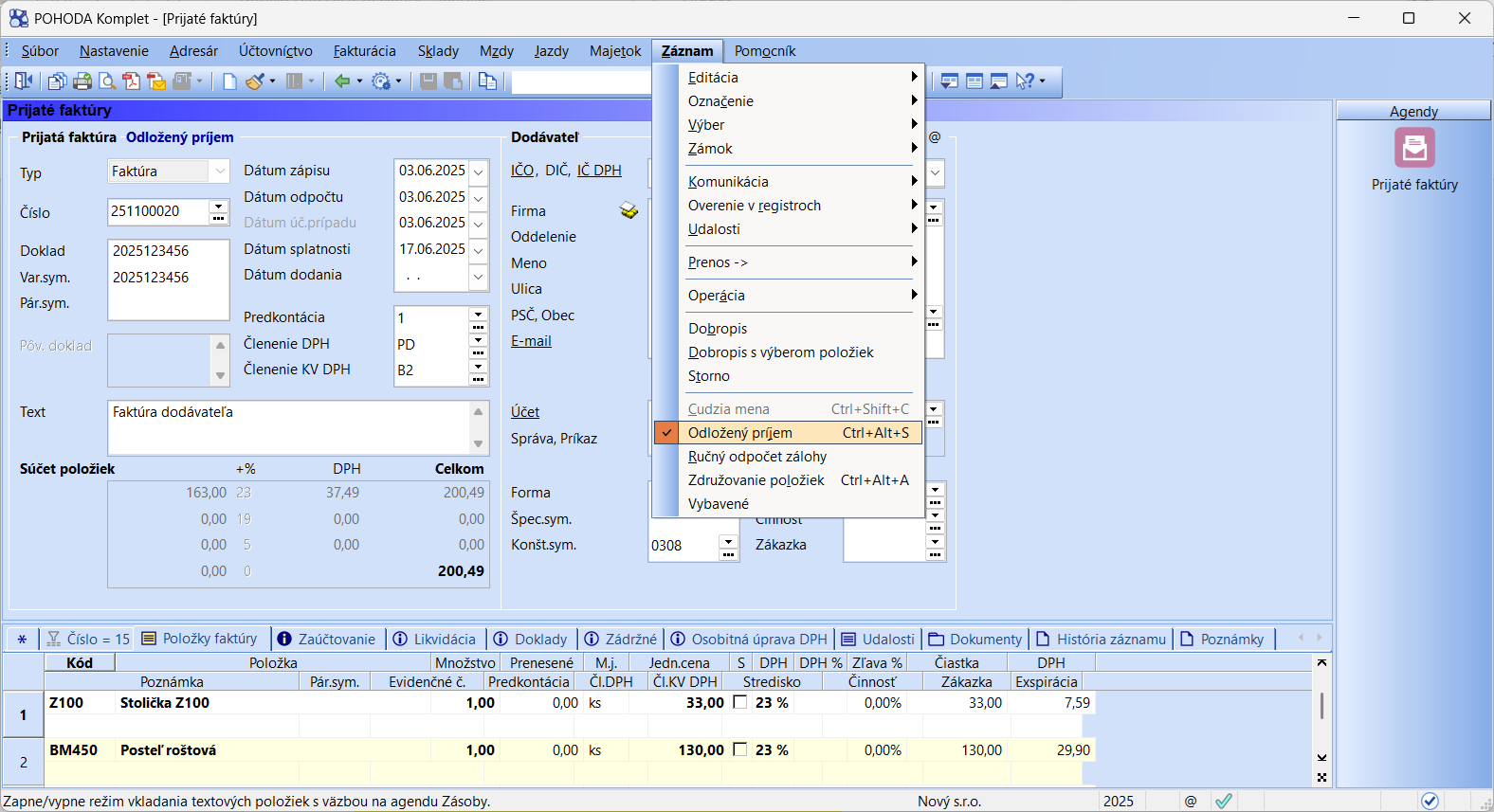Click the items grid vertical scrollbar thumb
Image resolution: width=1494 pixels, height=812 pixels.
click(x=1321, y=706)
